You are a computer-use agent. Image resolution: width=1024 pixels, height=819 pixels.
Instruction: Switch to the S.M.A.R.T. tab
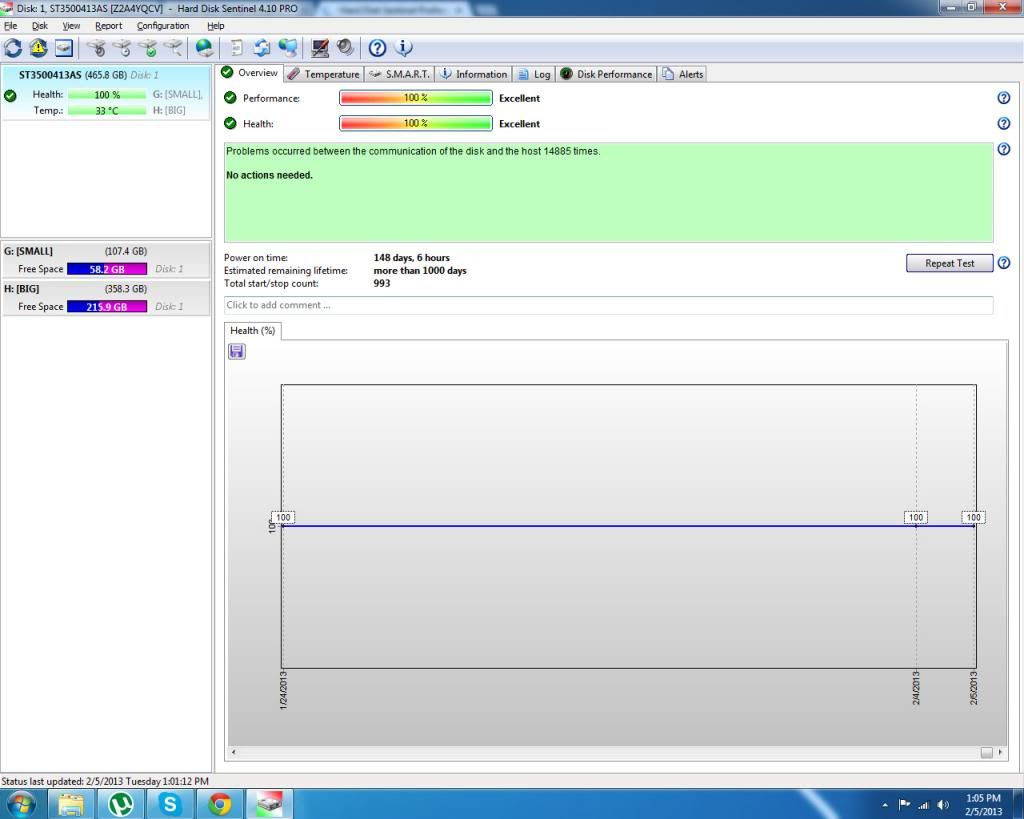(x=399, y=74)
